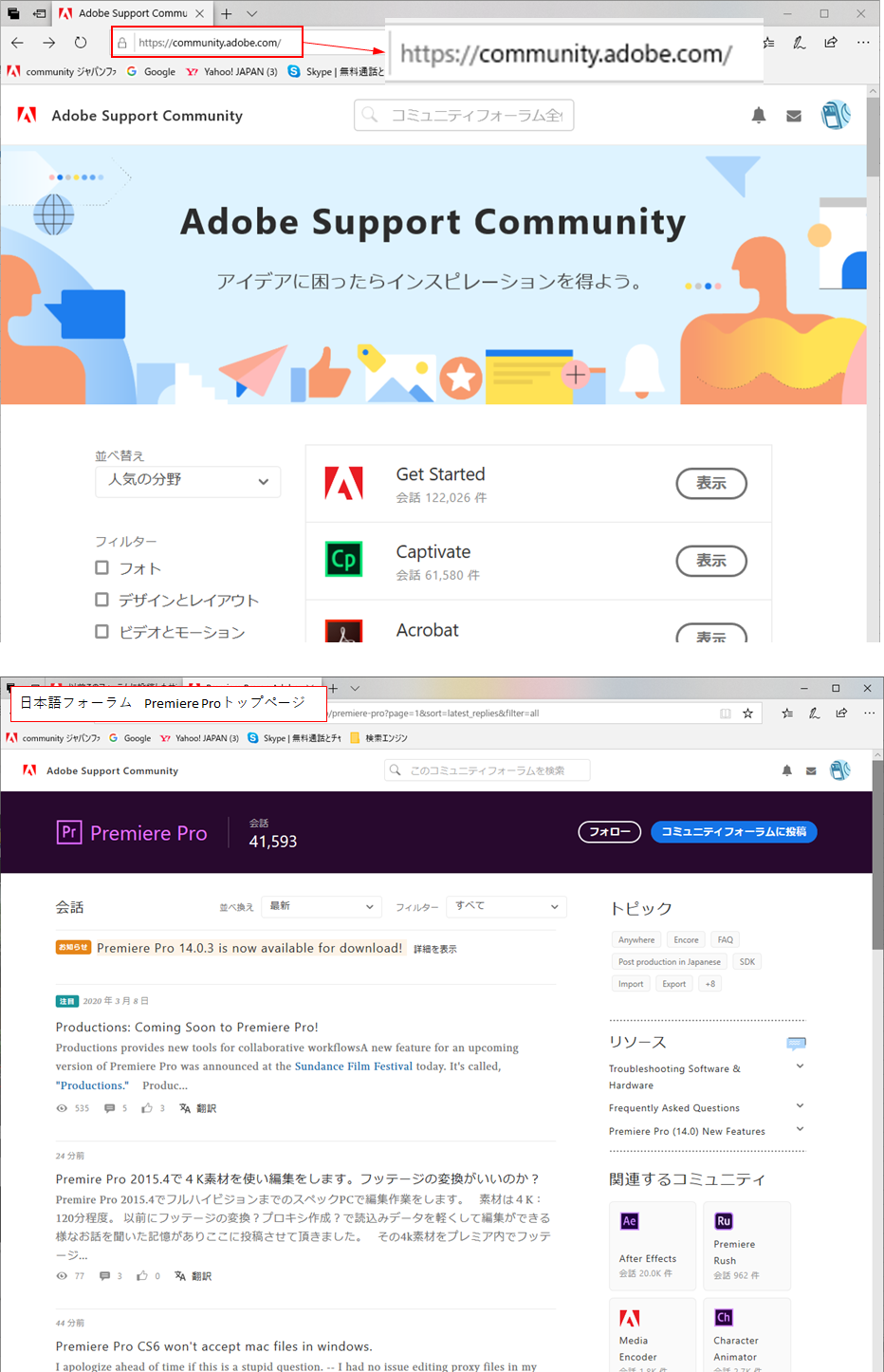Click the Media Encoder Adobe icon
This screenshot has height=1372, width=884.
pos(630,1318)
